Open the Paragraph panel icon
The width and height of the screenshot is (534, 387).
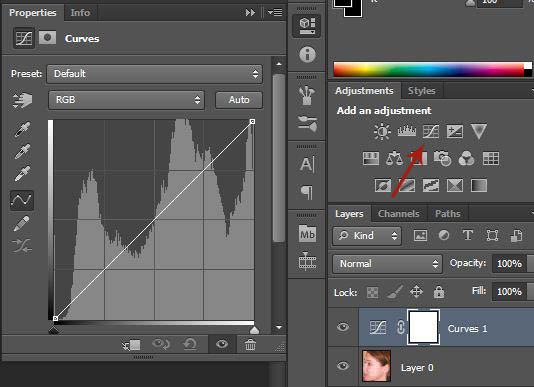(307, 192)
